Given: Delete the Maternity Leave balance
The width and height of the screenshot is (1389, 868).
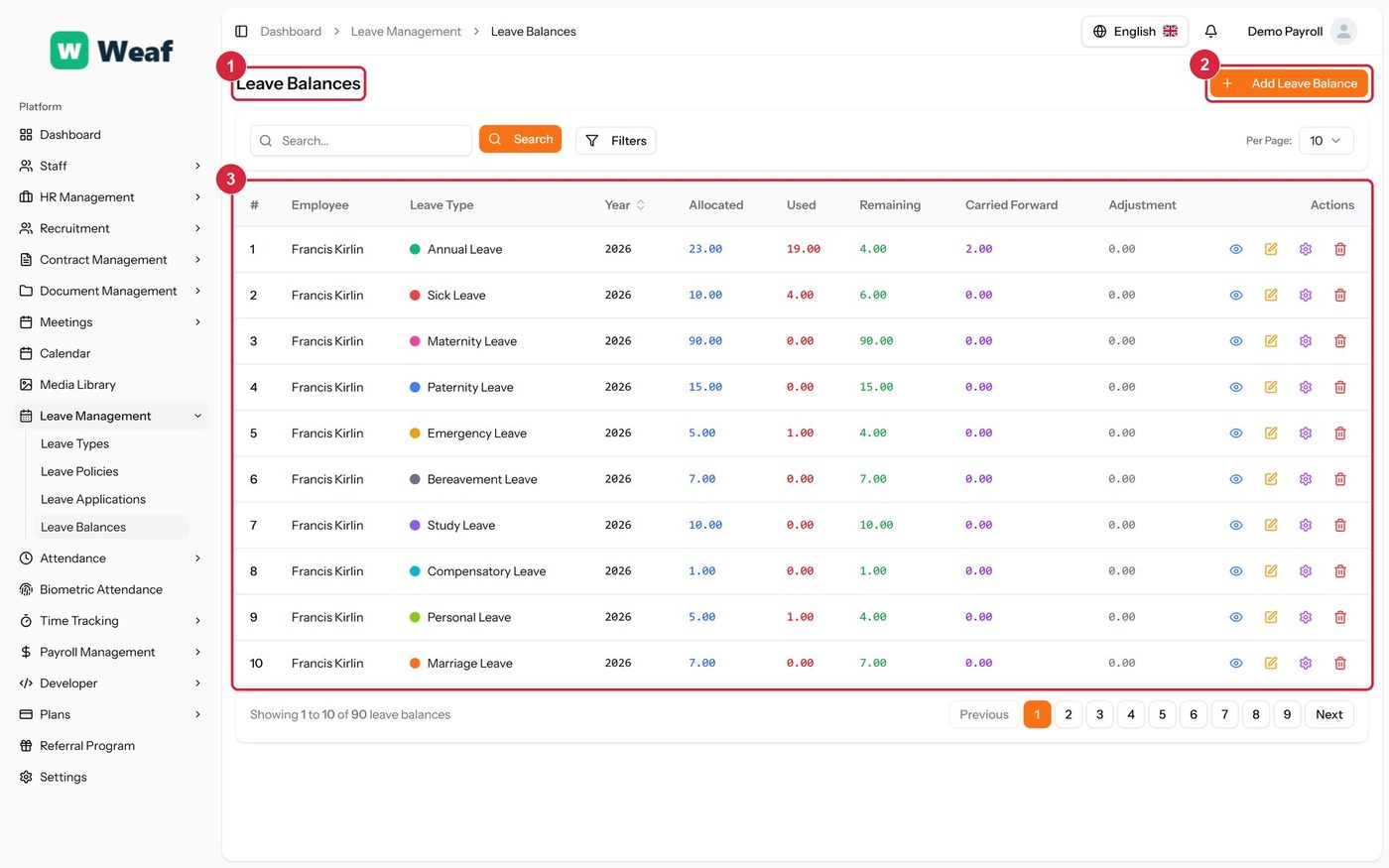Looking at the screenshot, I should pyautogui.click(x=1340, y=341).
